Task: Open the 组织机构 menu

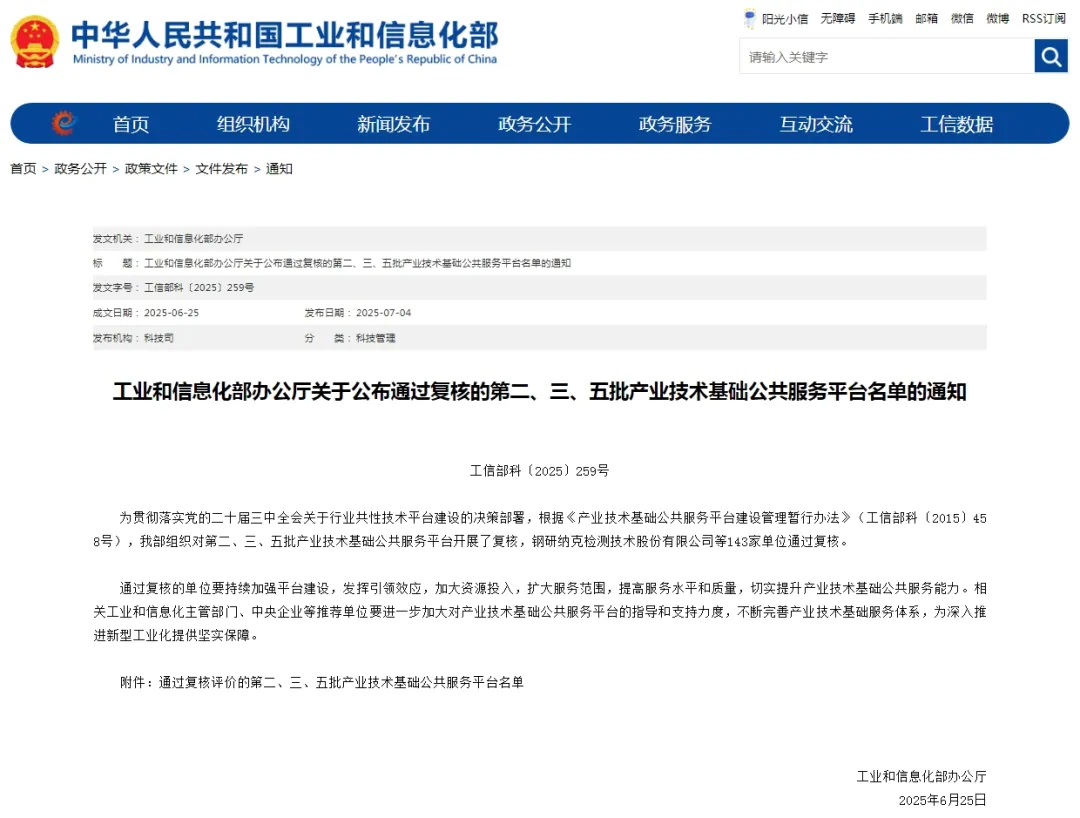Action: [x=253, y=124]
